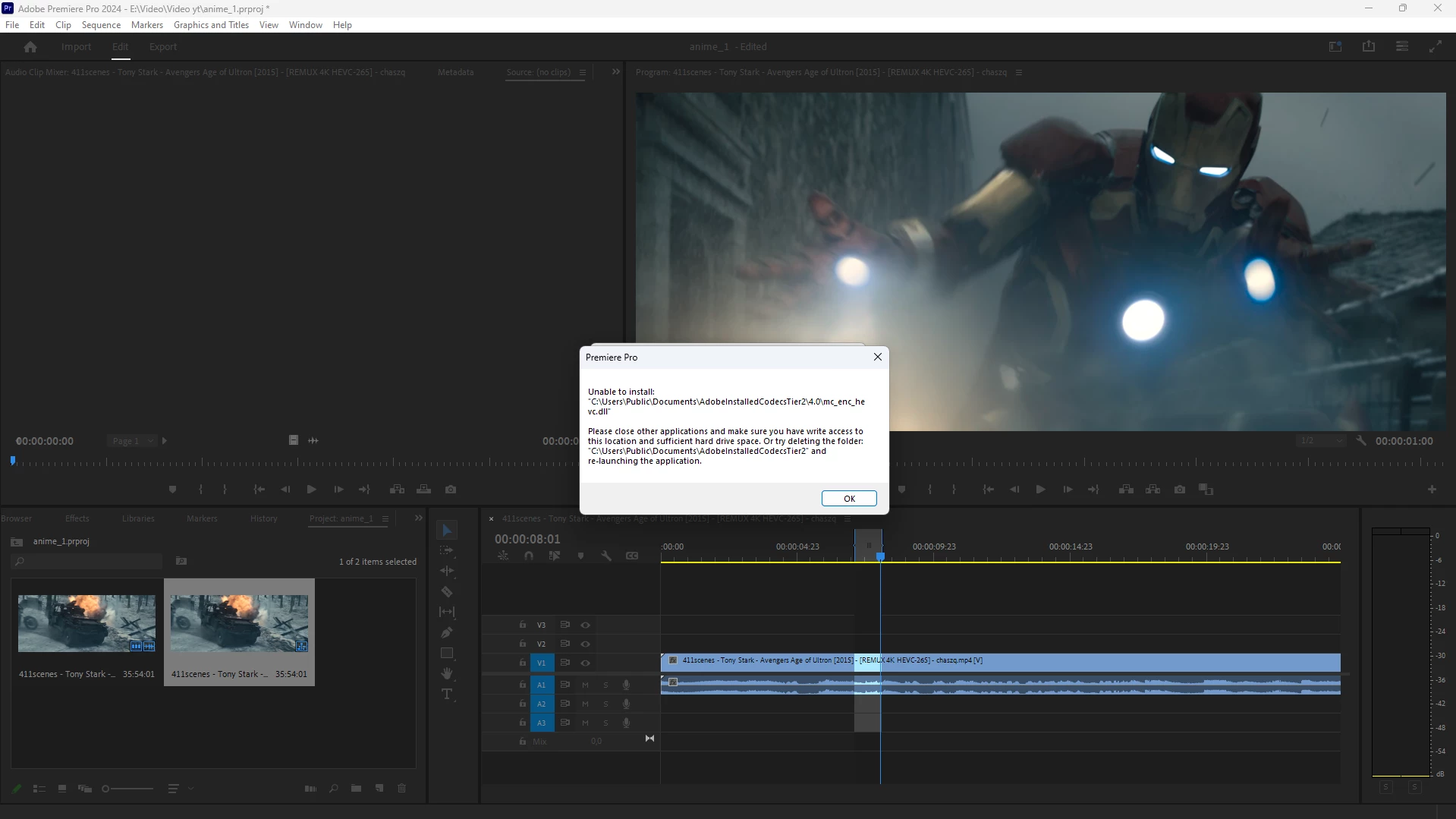
Task: Adjust the Project panel thumbnail zoom slider
Action: (x=128, y=789)
